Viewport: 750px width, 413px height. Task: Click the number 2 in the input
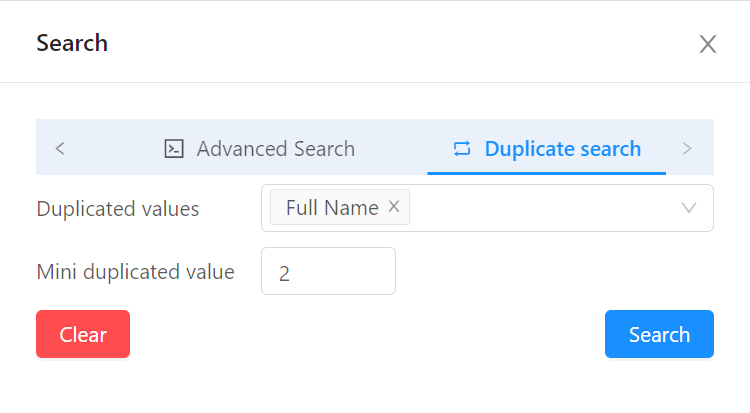point(284,274)
